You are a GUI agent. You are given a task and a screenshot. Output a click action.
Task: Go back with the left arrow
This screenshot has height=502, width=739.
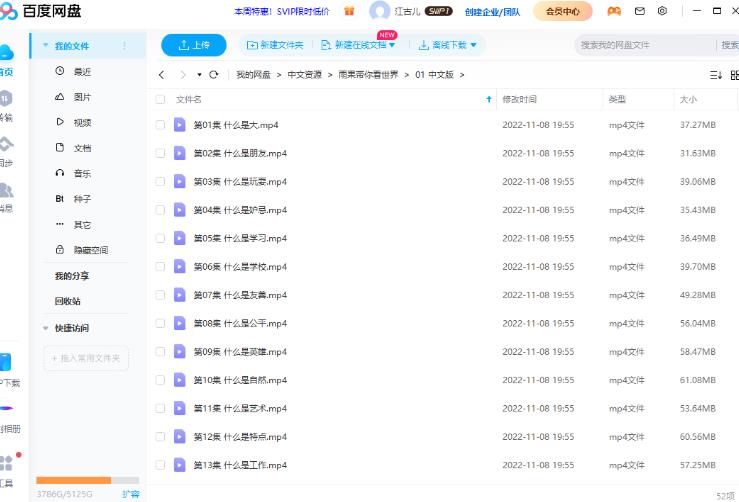[162, 74]
